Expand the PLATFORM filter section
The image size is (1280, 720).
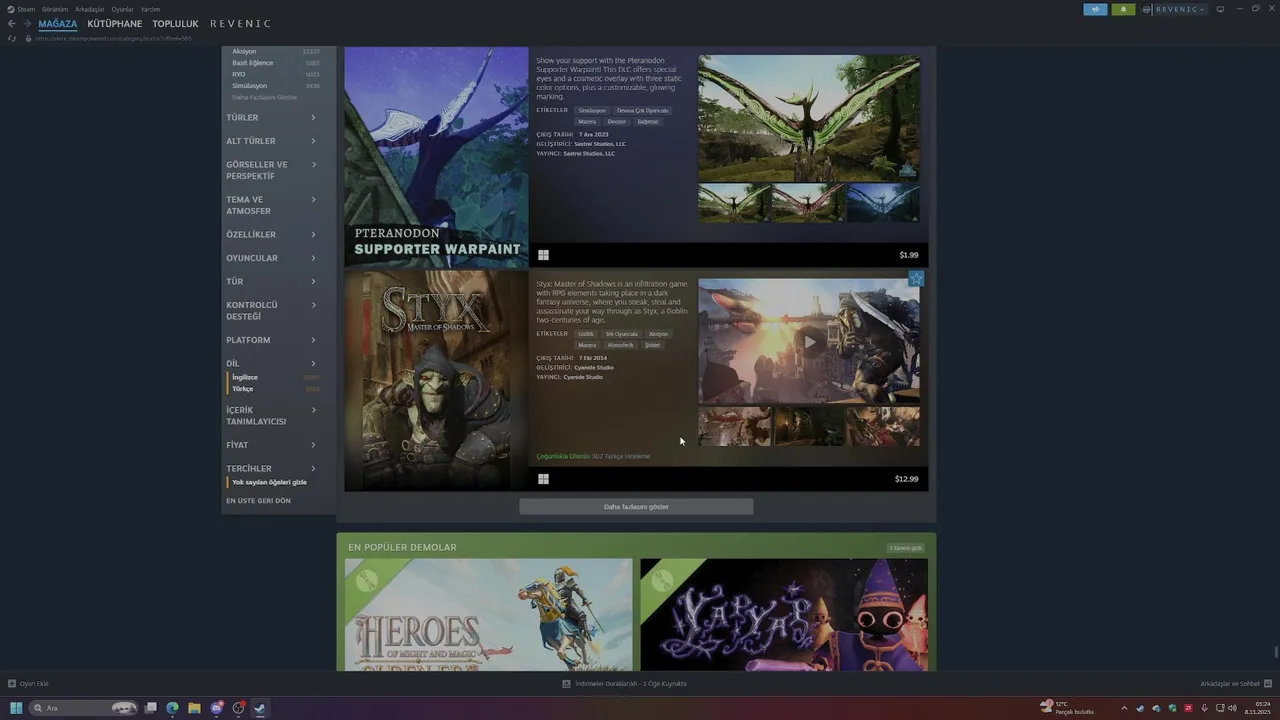pyautogui.click(x=271, y=340)
